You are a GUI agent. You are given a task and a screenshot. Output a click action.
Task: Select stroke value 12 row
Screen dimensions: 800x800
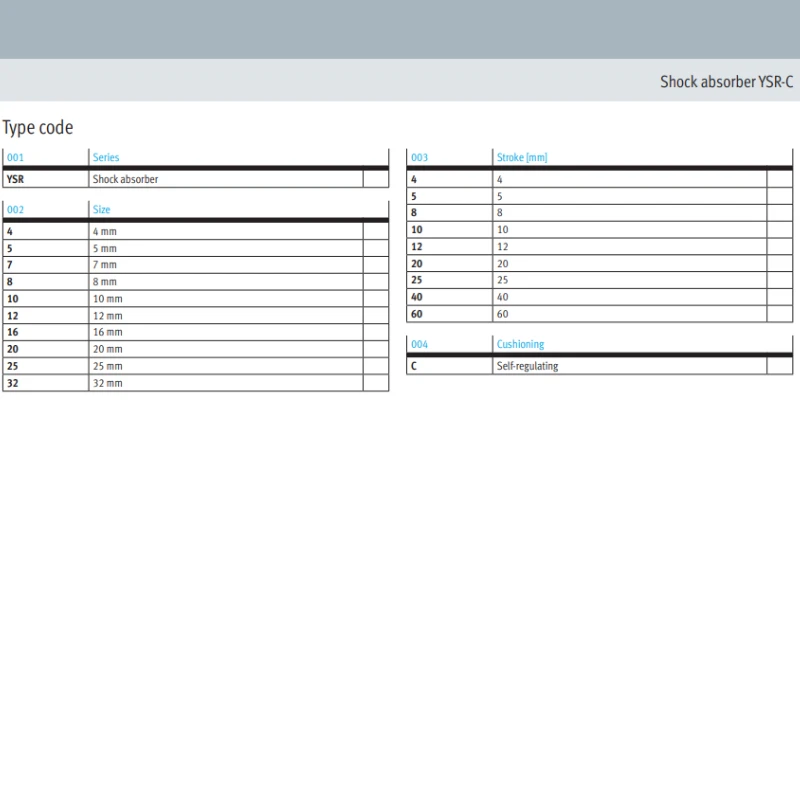click(599, 246)
